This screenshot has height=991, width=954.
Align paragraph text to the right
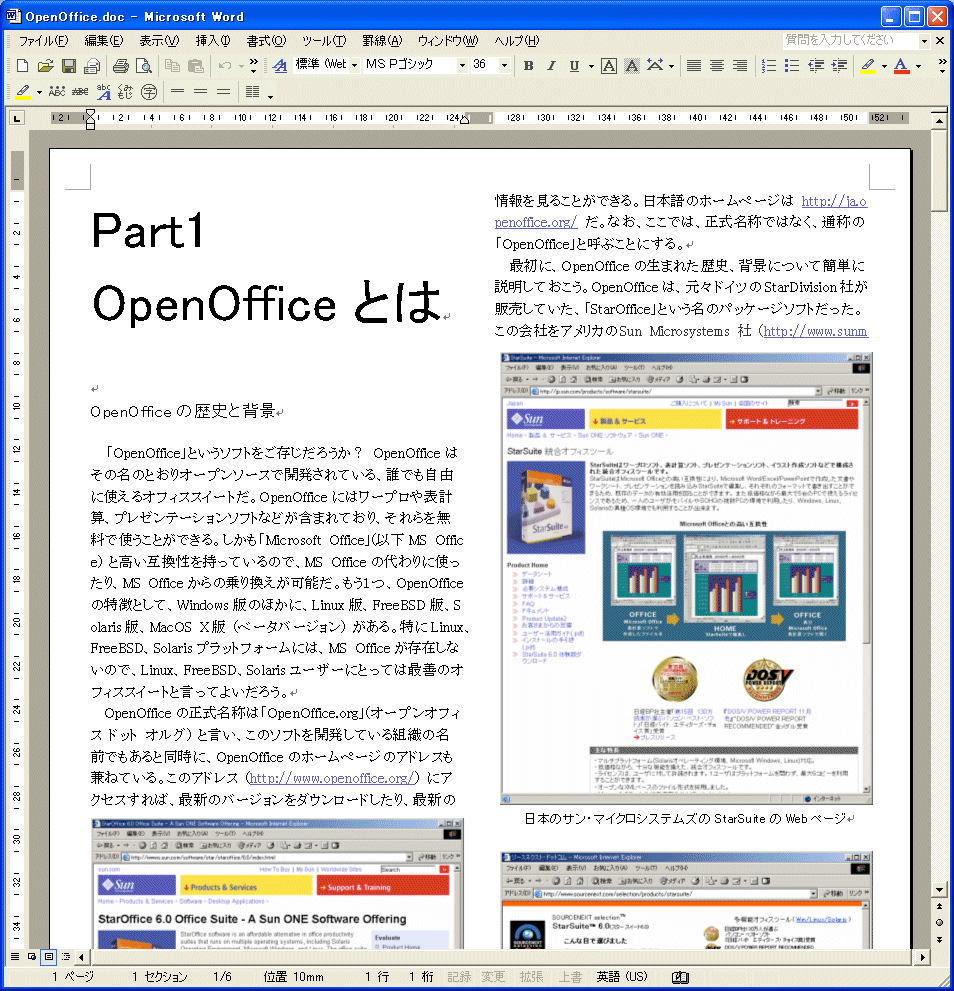(740, 65)
